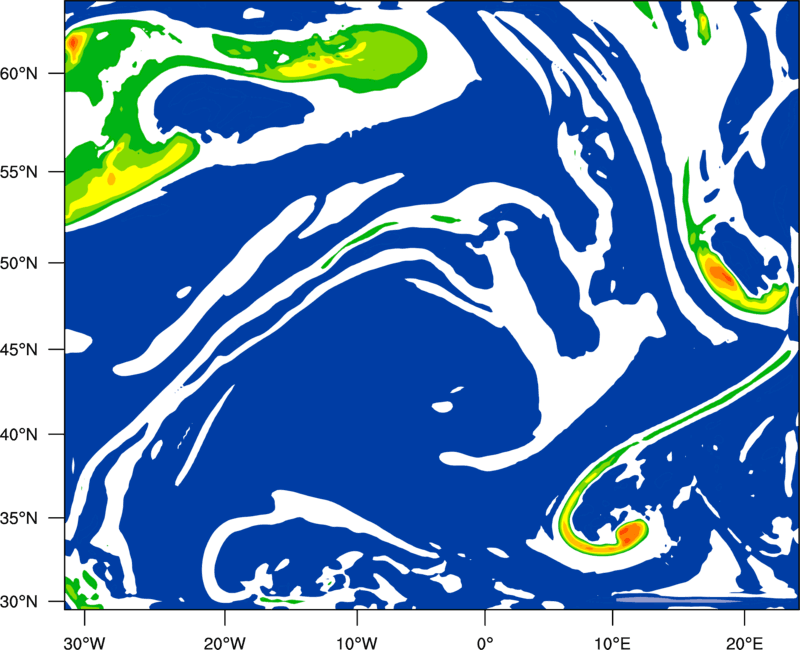This screenshot has width=800, height=650.
Task: Click the 30°N latitude label
Action: [19, 602]
